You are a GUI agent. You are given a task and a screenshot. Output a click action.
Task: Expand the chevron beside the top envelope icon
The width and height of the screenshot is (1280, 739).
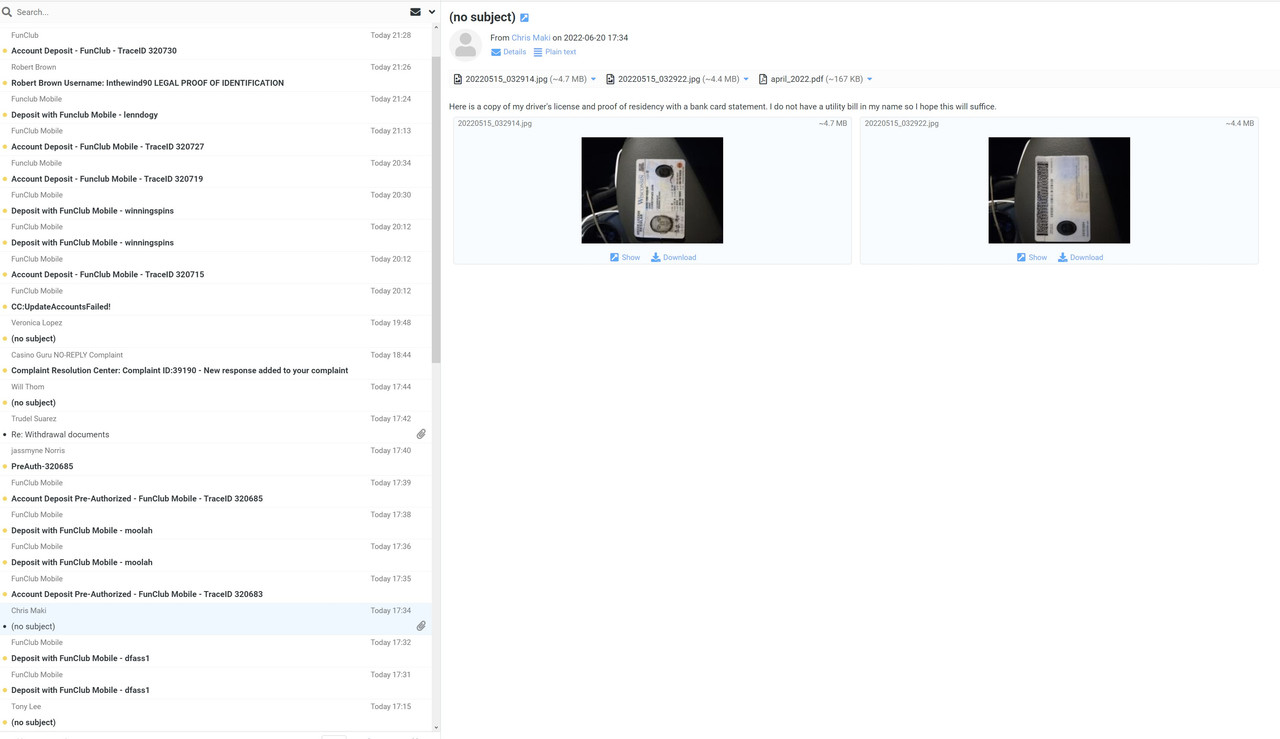430,11
